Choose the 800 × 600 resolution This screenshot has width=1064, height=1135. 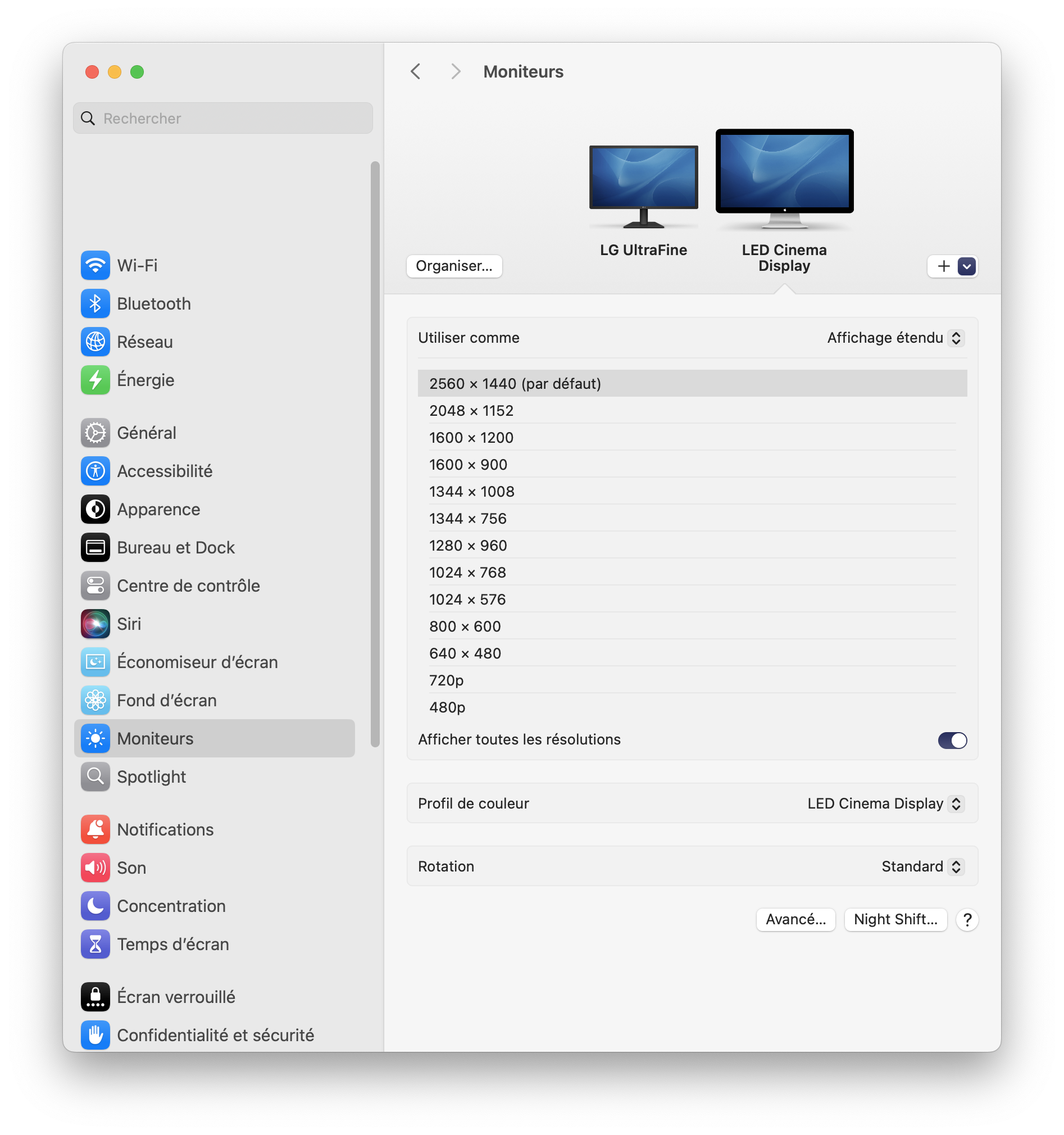[x=692, y=626]
